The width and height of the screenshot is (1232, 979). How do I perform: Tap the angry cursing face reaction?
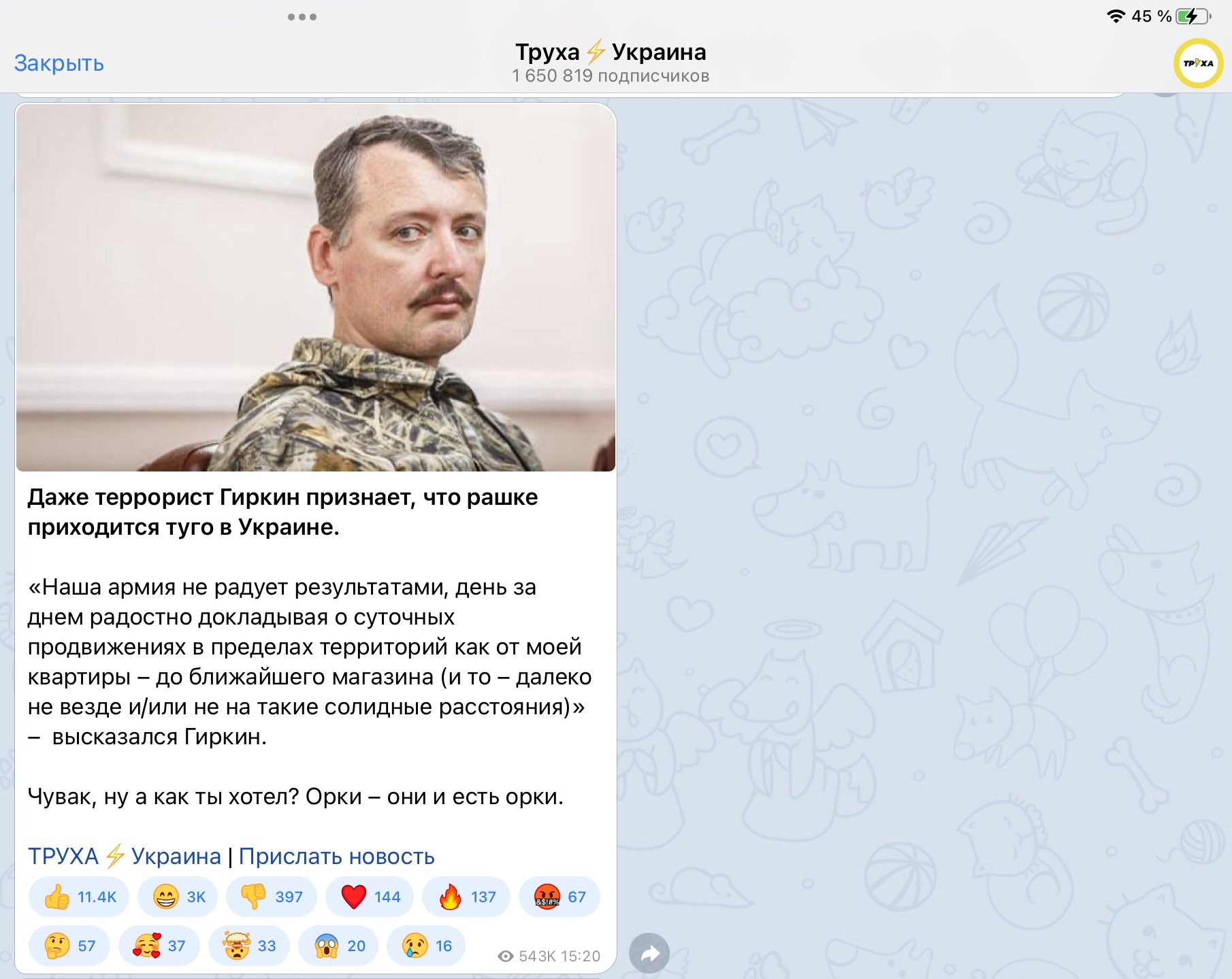[x=559, y=897]
